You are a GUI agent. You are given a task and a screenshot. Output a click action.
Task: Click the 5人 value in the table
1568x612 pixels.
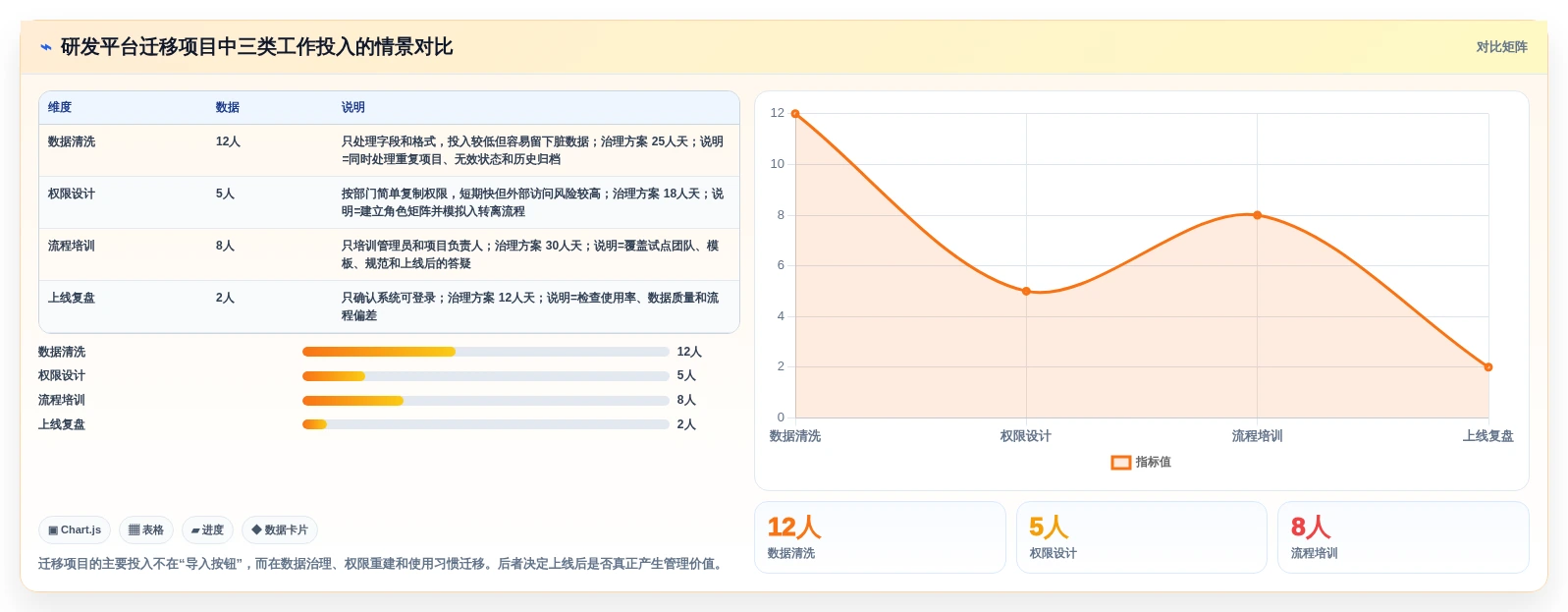point(225,194)
